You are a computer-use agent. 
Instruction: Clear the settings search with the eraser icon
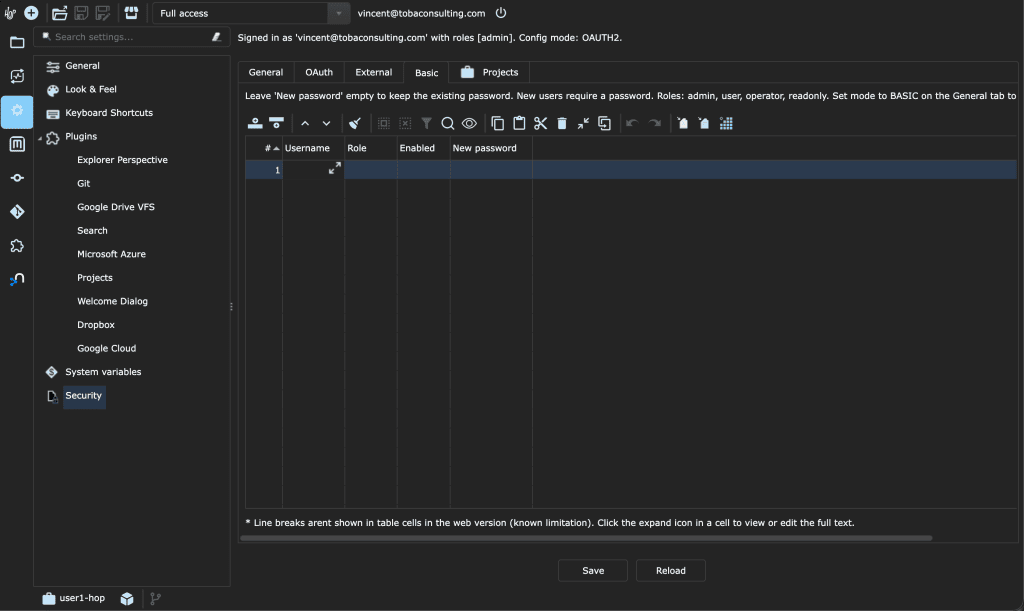pyautogui.click(x=217, y=37)
